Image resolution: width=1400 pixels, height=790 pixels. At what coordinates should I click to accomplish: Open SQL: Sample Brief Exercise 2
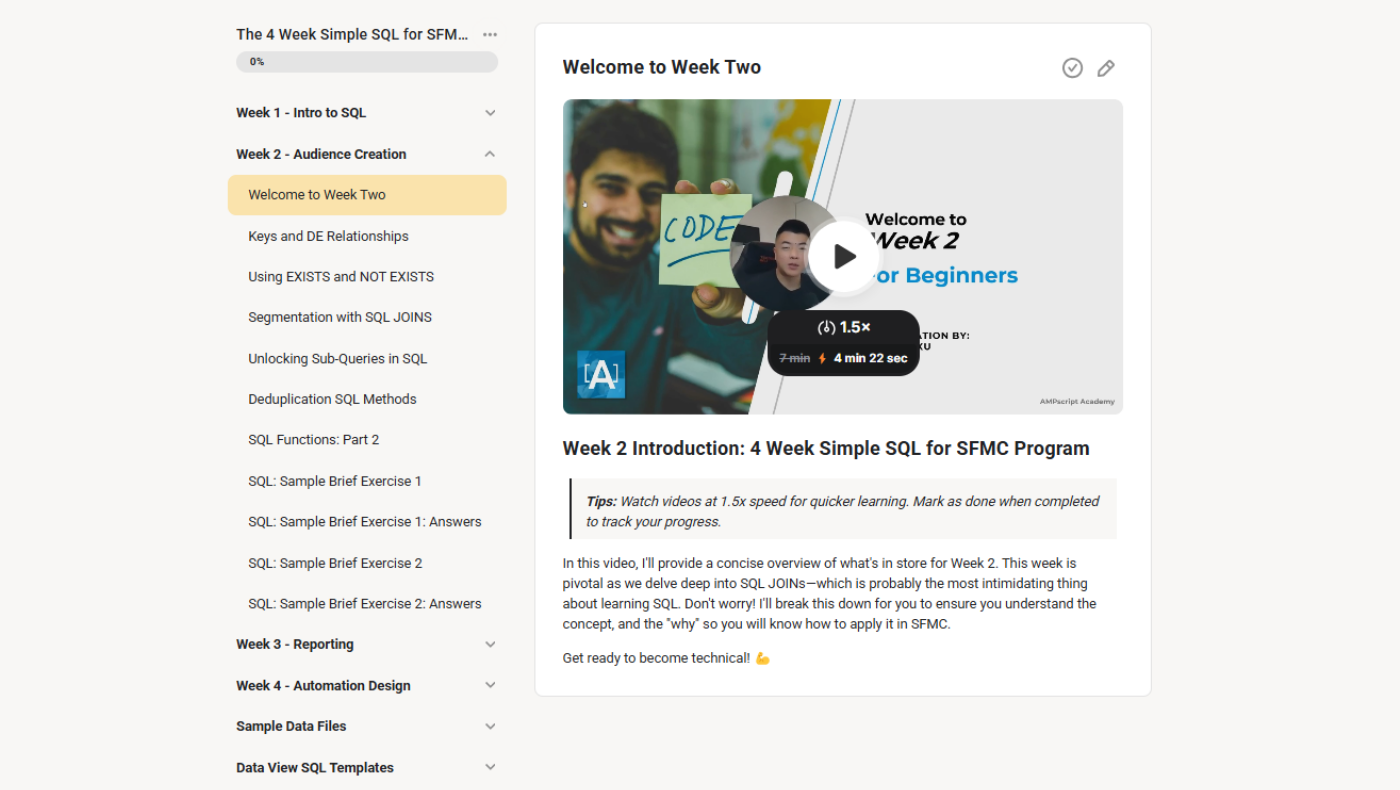[x=335, y=563]
